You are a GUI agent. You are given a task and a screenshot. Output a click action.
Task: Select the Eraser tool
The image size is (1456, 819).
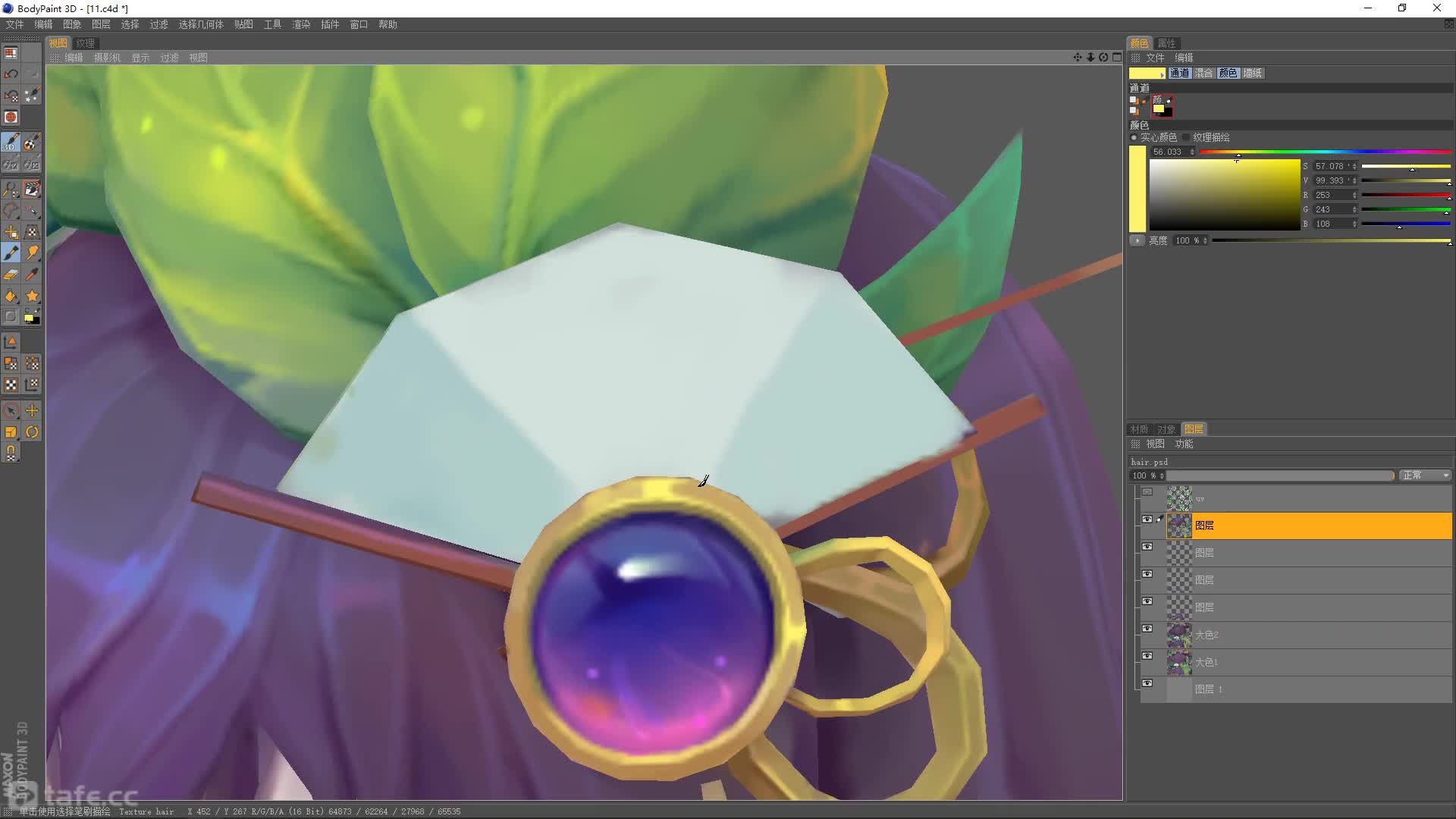pyautogui.click(x=11, y=275)
